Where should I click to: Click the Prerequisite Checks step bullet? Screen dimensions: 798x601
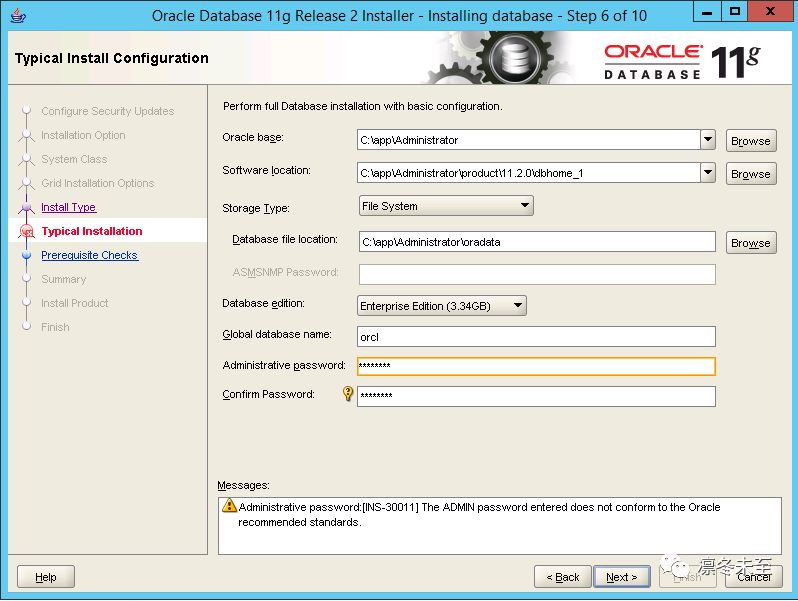26,255
